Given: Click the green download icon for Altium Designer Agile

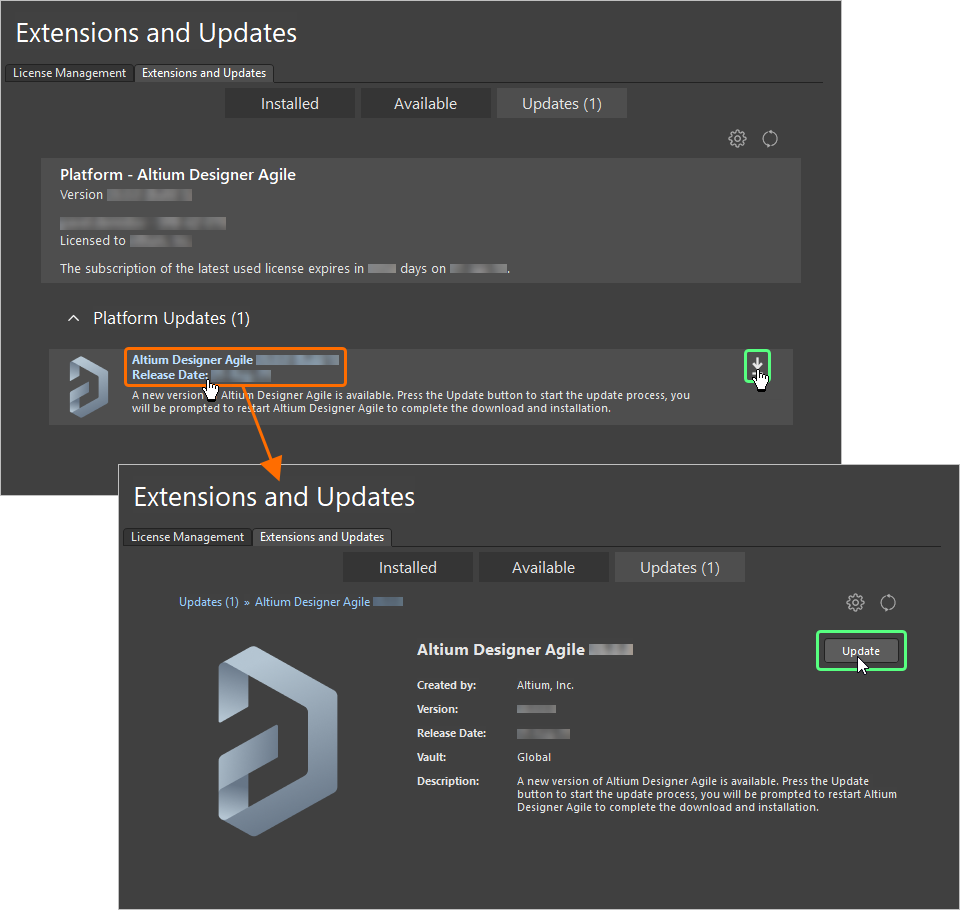Looking at the screenshot, I should [757, 367].
